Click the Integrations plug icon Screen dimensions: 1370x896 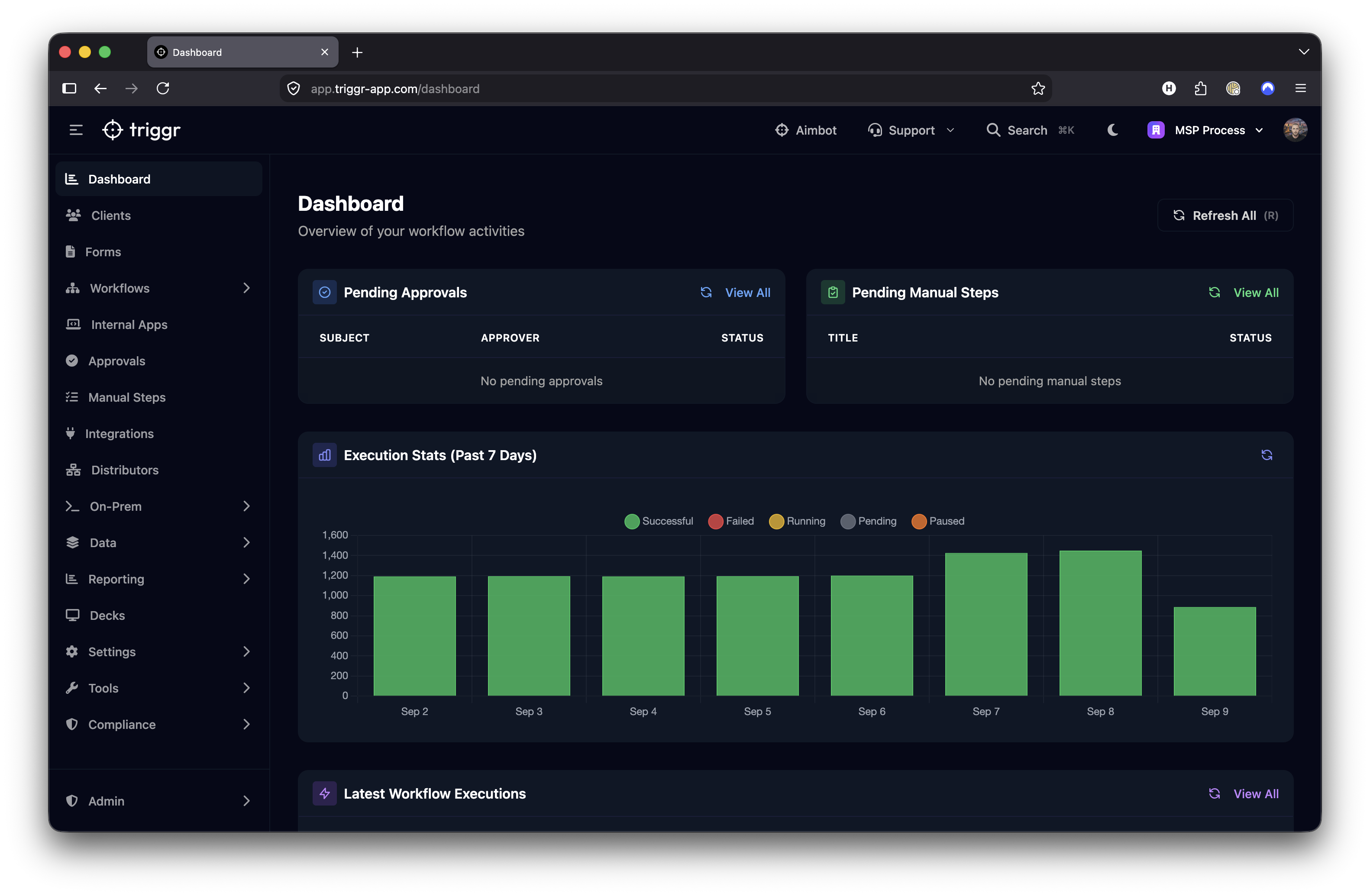[70, 433]
